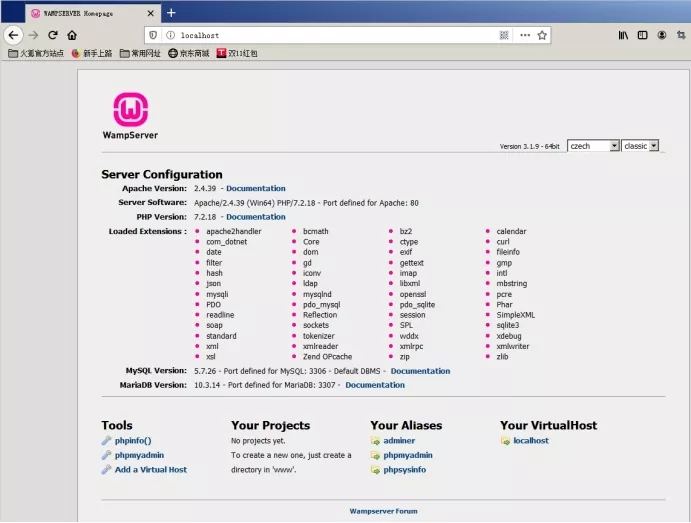Click folder icon next to phpmyadmin alias
The width and height of the screenshot is (691, 523).
tap(375, 455)
